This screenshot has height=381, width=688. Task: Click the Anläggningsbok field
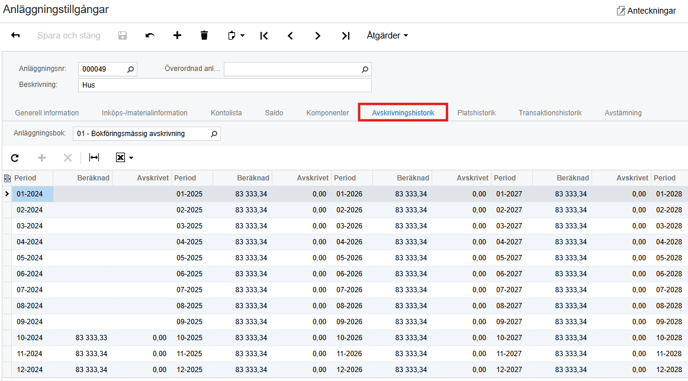[x=147, y=134]
